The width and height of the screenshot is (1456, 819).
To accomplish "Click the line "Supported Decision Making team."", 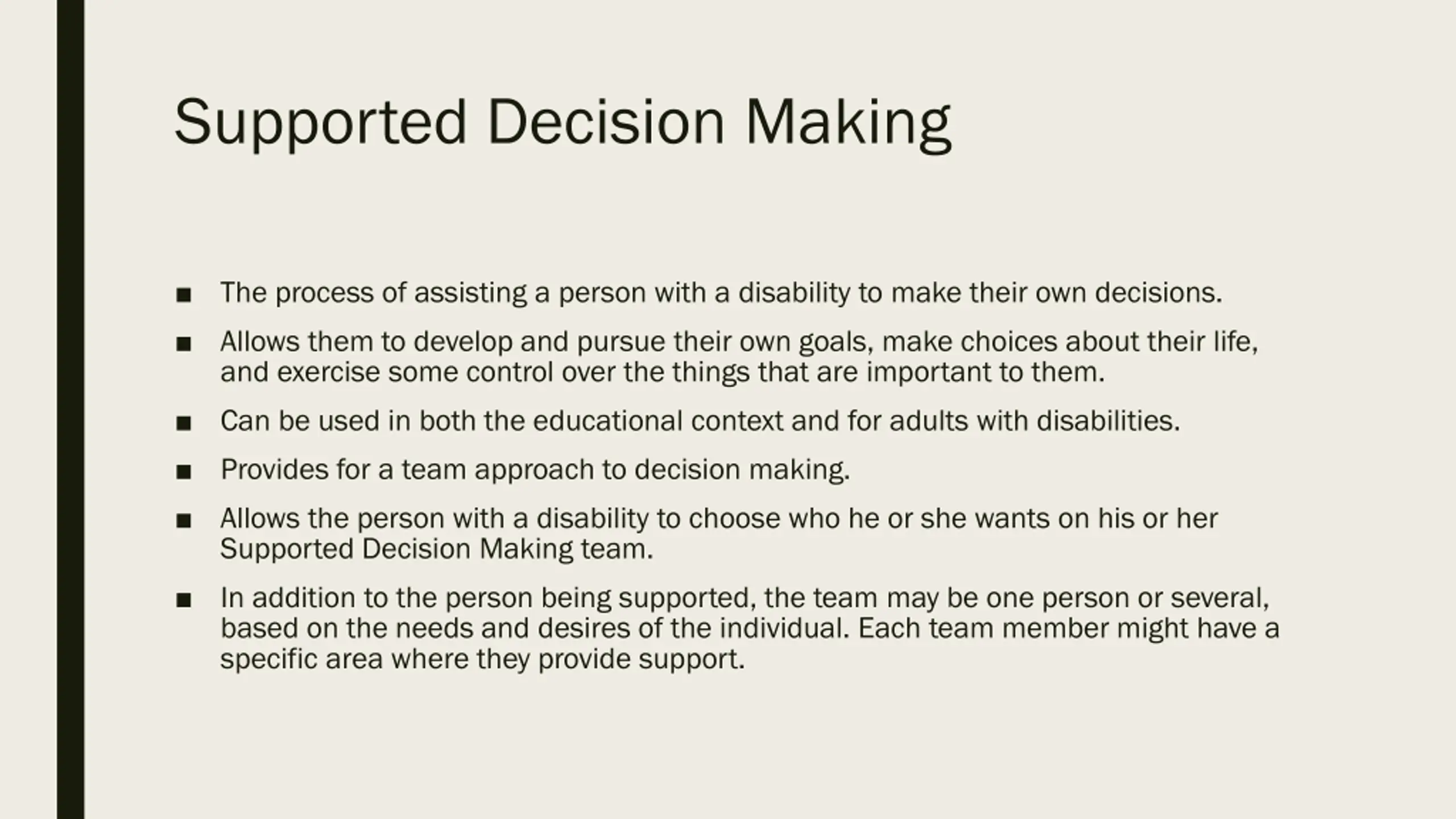I will click(437, 550).
